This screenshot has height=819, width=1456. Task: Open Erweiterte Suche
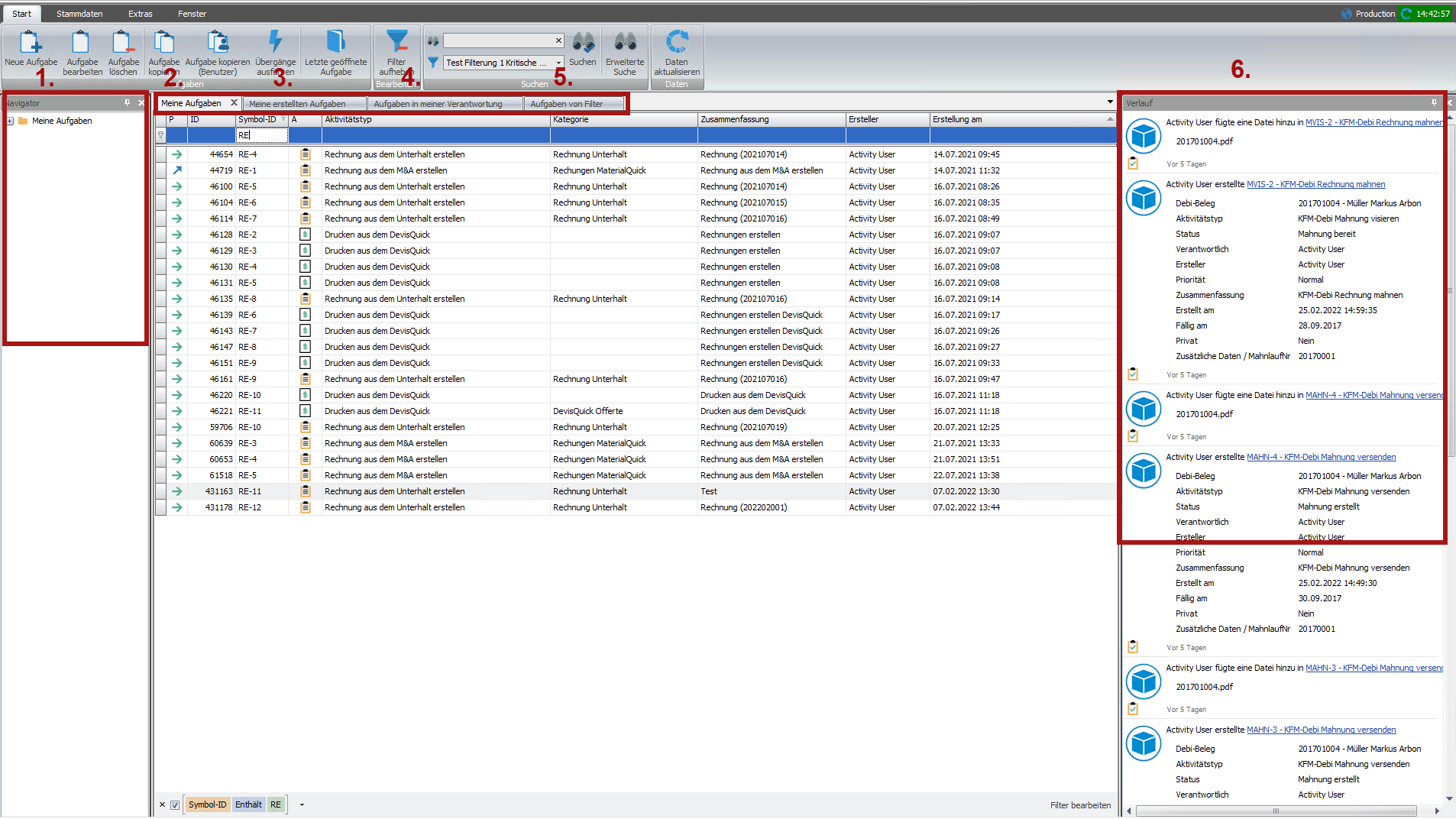tap(625, 51)
